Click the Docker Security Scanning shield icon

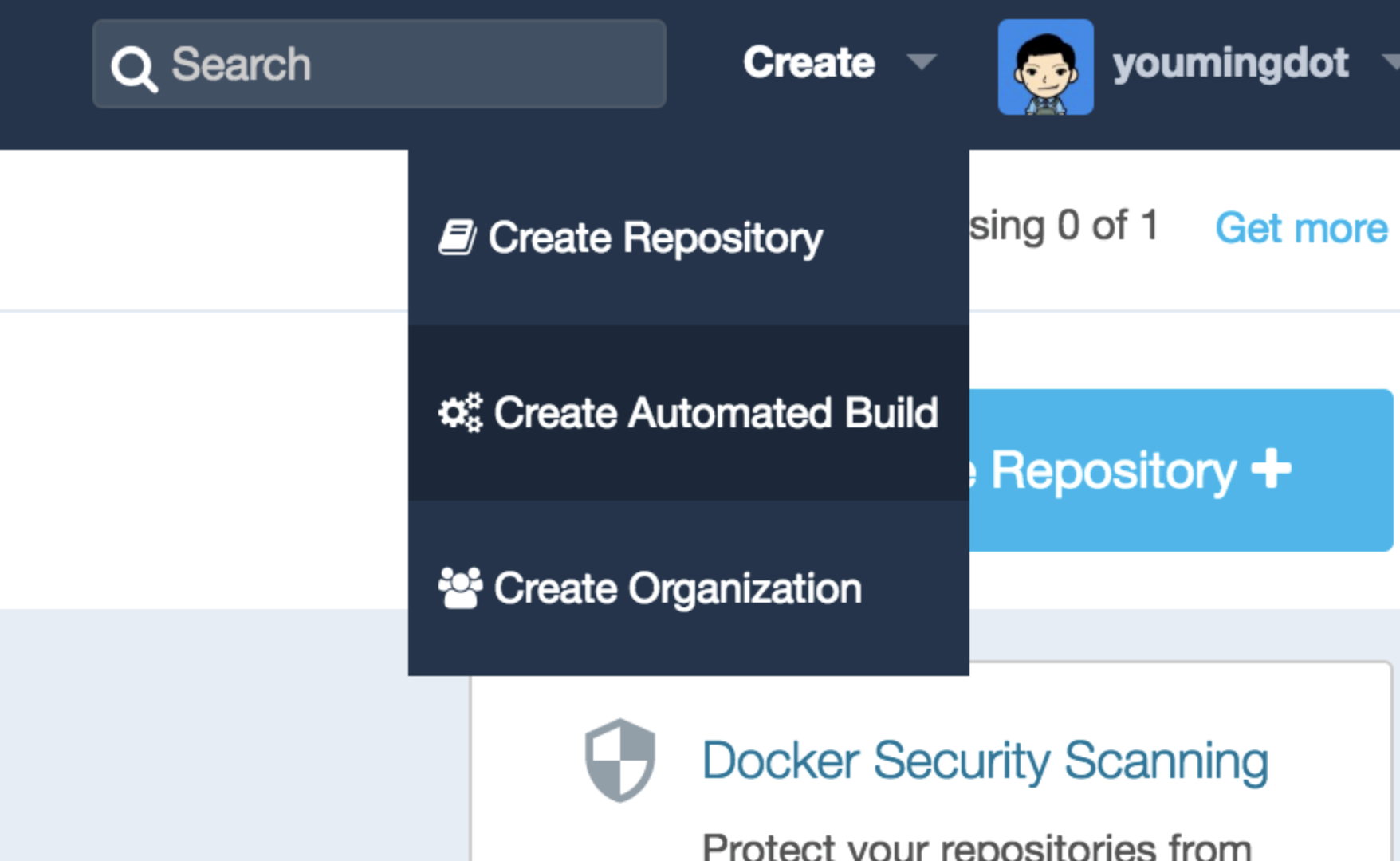coord(619,760)
